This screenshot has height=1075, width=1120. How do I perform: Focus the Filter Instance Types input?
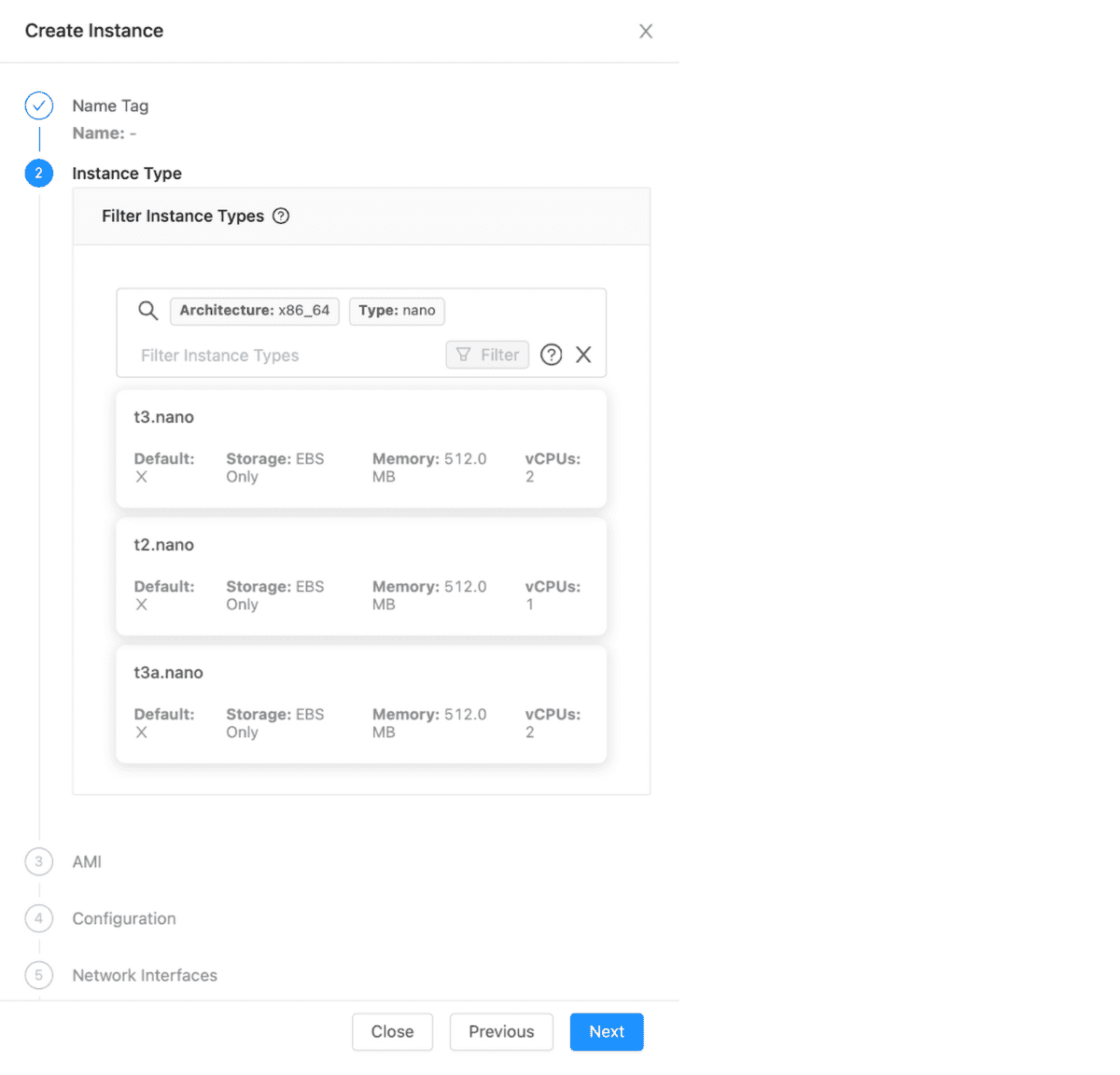288,356
